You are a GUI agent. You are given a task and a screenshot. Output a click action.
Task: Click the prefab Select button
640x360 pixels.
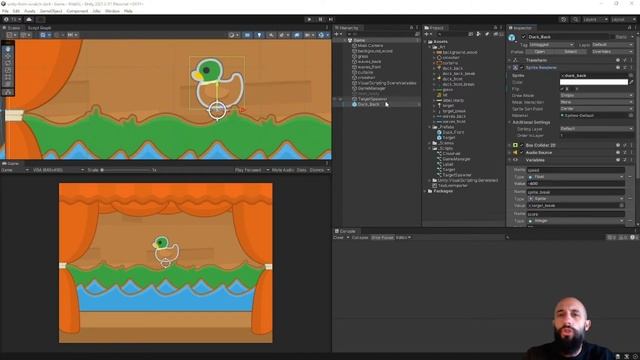pos(571,52)
